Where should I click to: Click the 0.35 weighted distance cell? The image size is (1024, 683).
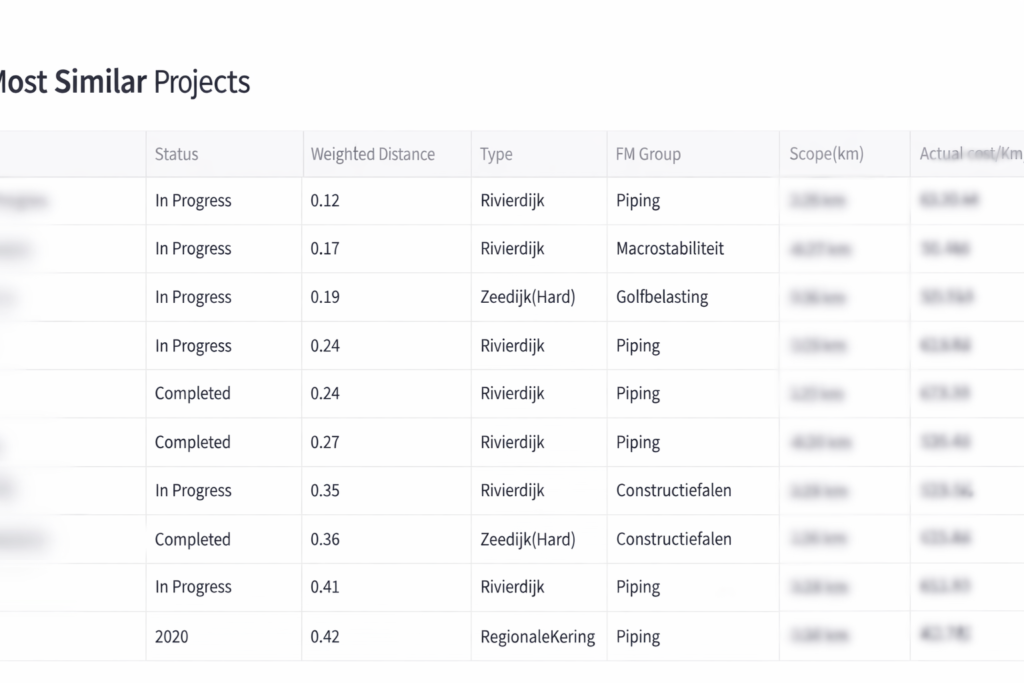coord(325,490)
